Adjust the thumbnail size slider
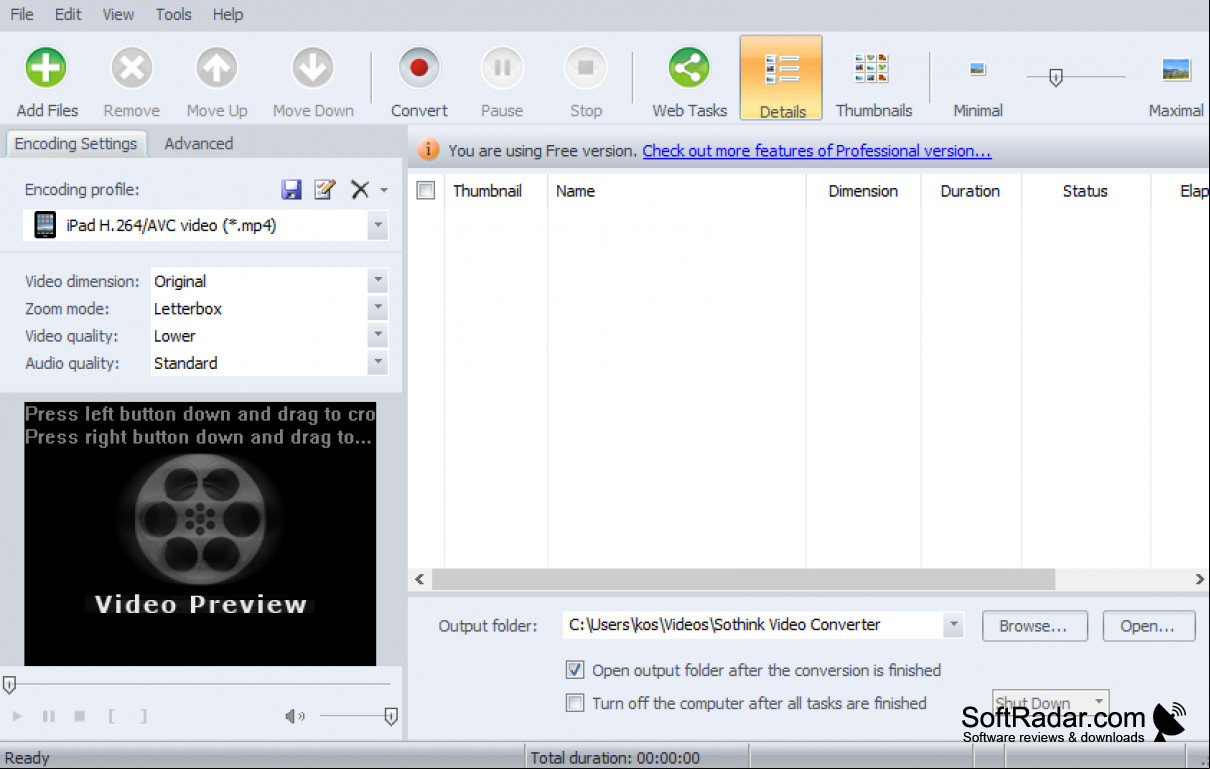 pyautogui.click(x=1055, y=77)
